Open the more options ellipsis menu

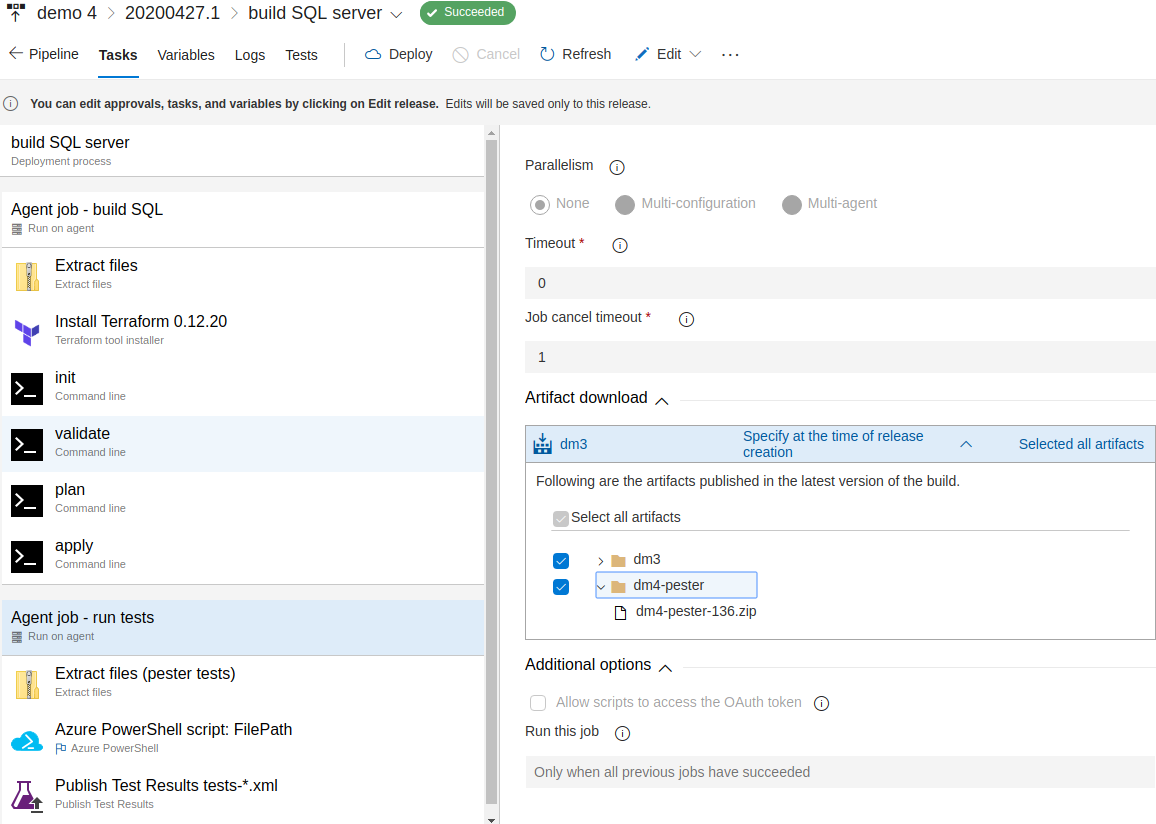730,55
